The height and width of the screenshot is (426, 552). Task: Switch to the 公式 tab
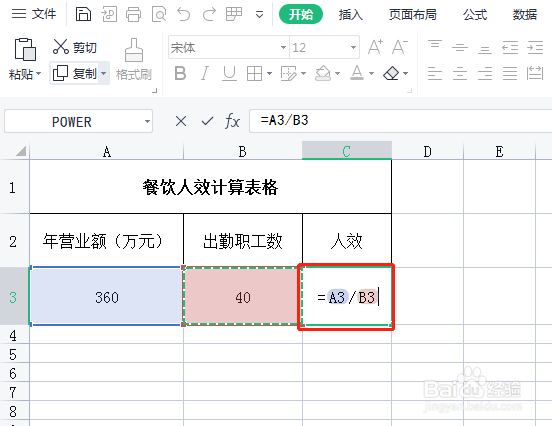475,14
